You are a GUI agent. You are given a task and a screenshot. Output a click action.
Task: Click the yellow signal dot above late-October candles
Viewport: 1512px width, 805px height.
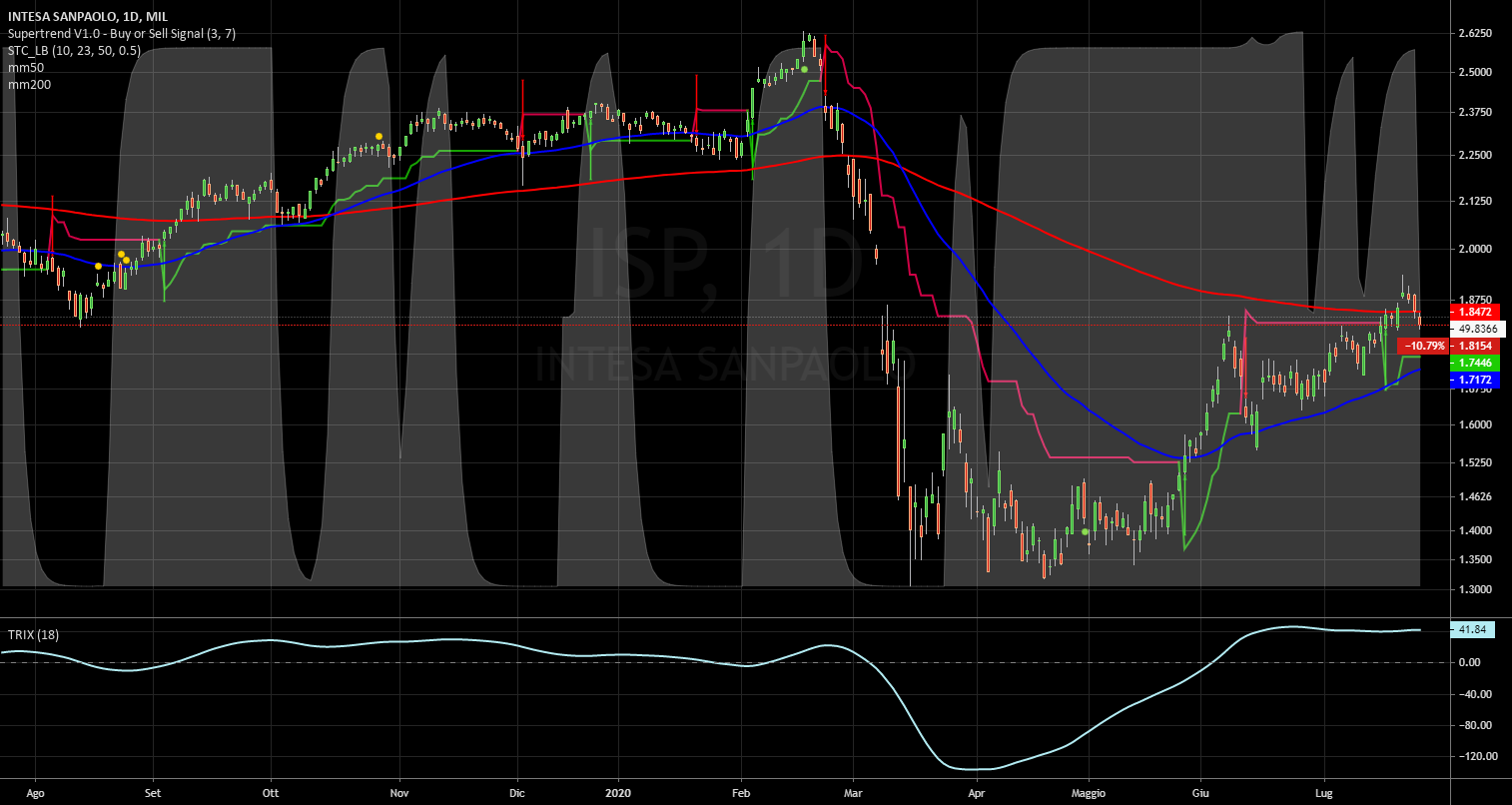[x=378, y=136]
